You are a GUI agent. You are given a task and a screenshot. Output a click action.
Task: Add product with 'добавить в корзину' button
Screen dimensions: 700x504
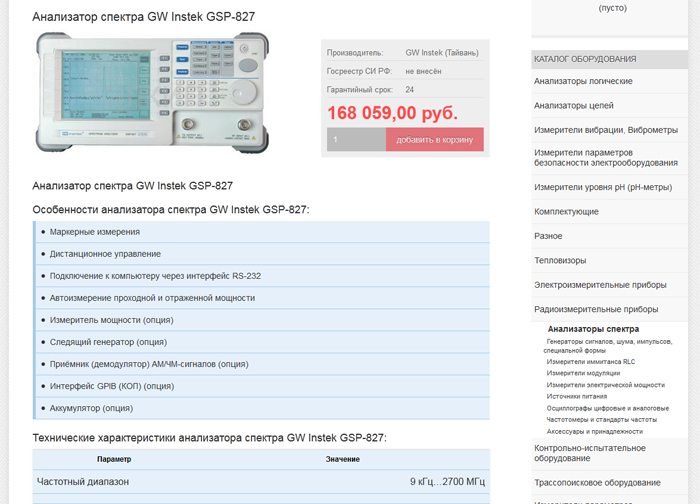click(434, 139)
